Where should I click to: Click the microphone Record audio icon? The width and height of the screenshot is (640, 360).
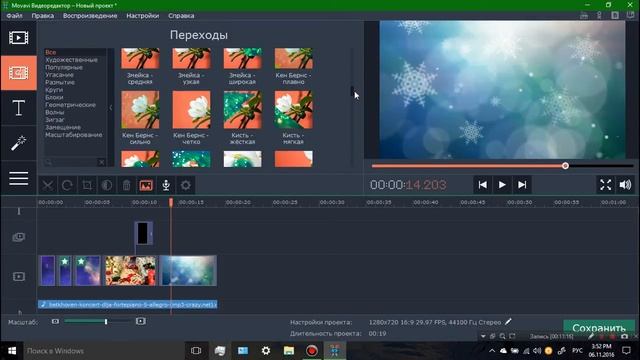pos(166,185)
